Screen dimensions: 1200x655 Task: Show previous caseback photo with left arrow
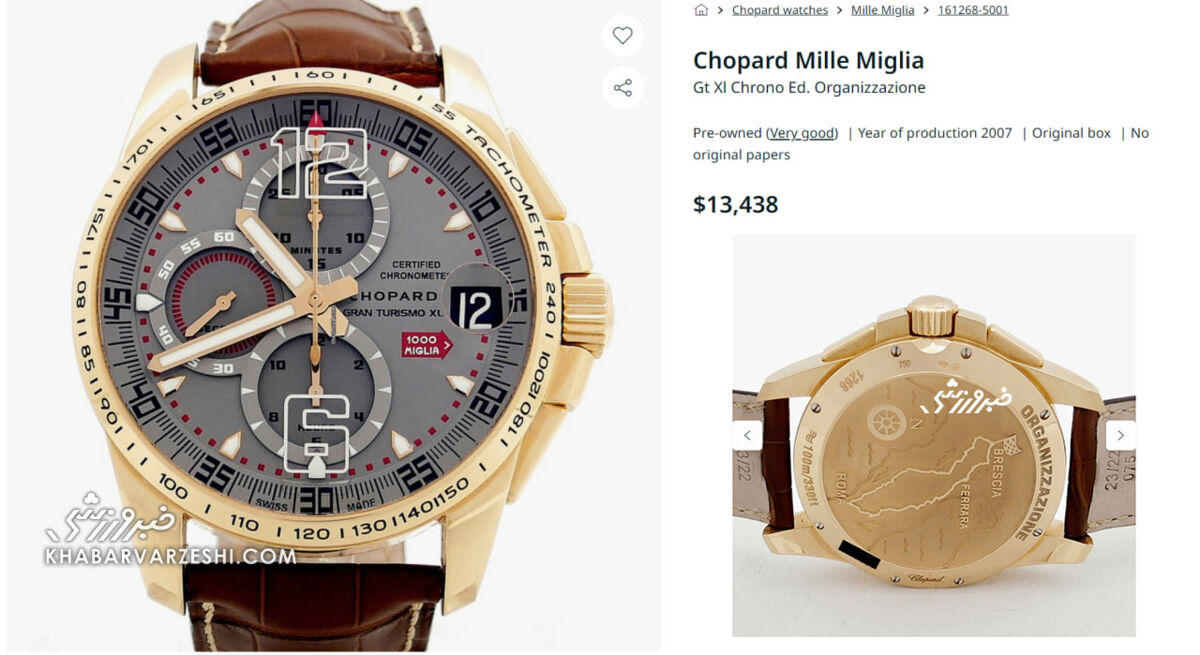(747, 435)
